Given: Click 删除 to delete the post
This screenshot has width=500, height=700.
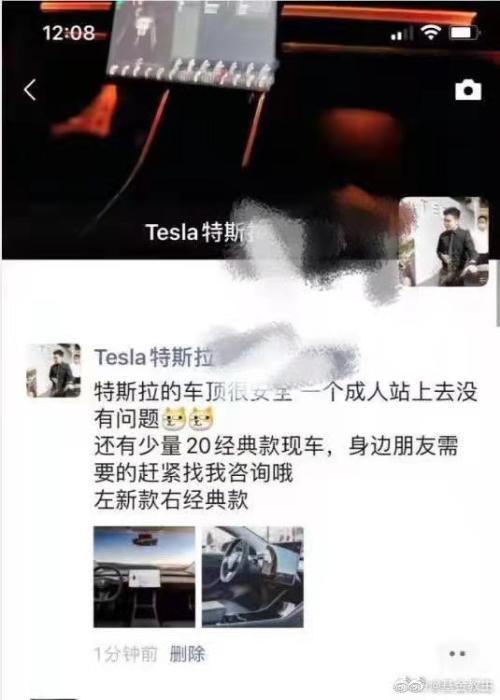Looking at the screenshot, I should (187, 654).
